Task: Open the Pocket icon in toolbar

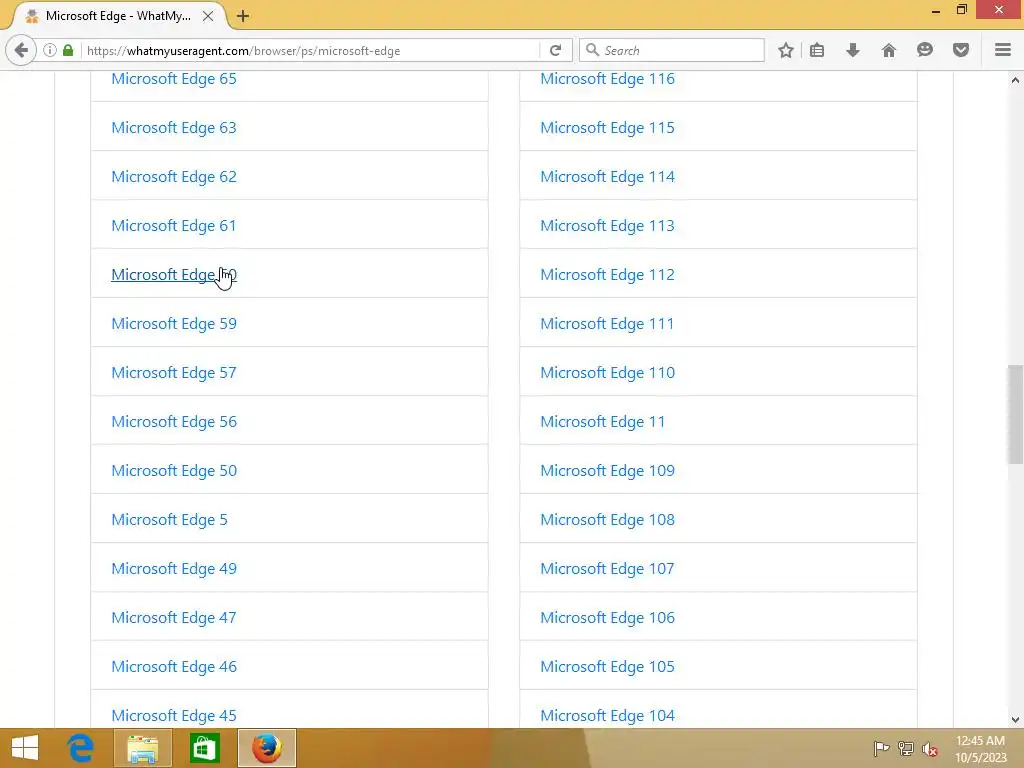Action: pos(961,50)
